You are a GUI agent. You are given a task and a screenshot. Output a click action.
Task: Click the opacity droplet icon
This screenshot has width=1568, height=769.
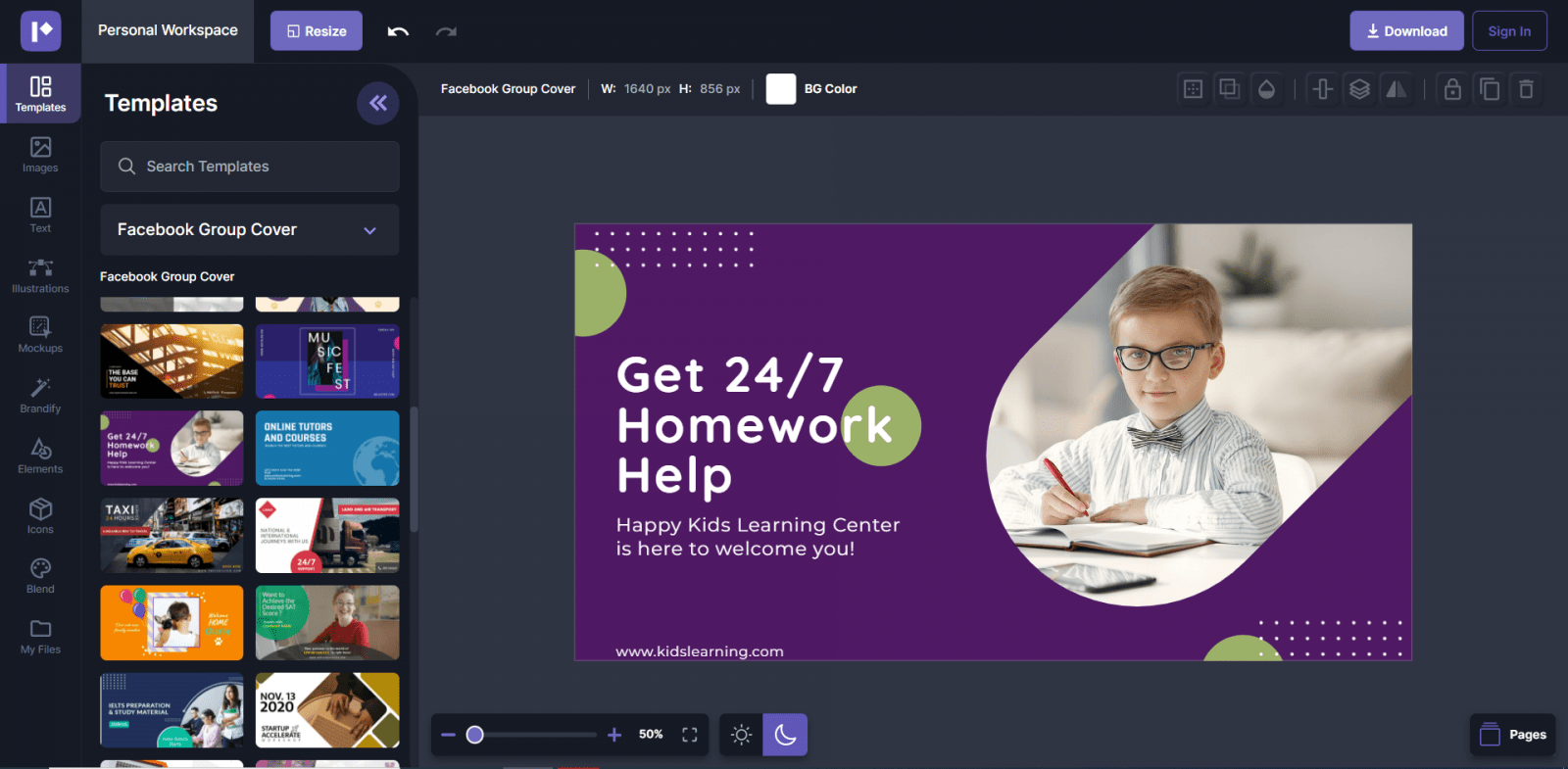(x=1266, y=89)
